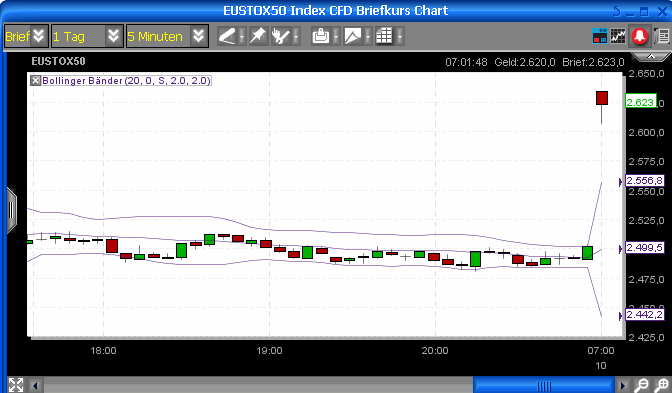This screenshot has width=672, height=393.
Task: Open the 5 Minuten interval dropdown
Action: (167, 36)
